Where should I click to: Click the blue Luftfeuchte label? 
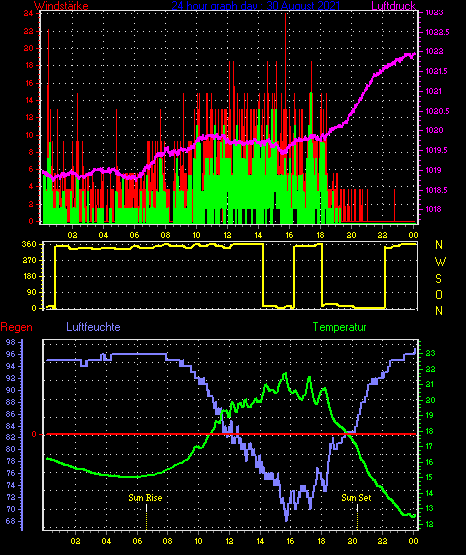point(93,327)
